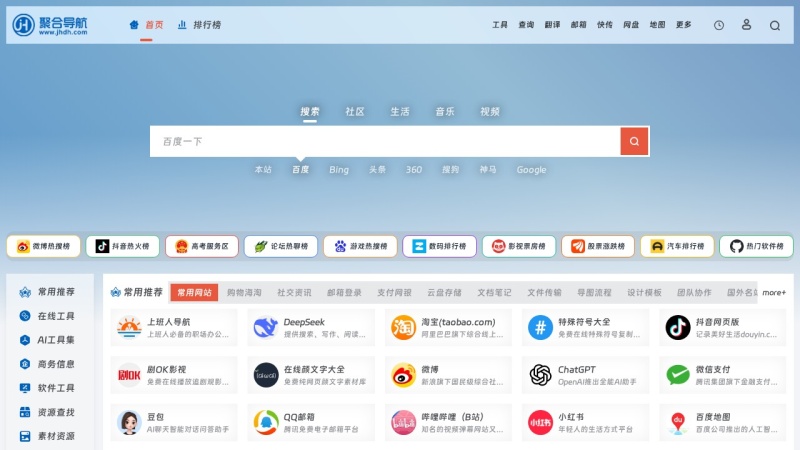The height and width of the screenshot is (450, 800).
Task: Open the 抖音热火榜 shortcut button
Action: (x=122, y=246)
